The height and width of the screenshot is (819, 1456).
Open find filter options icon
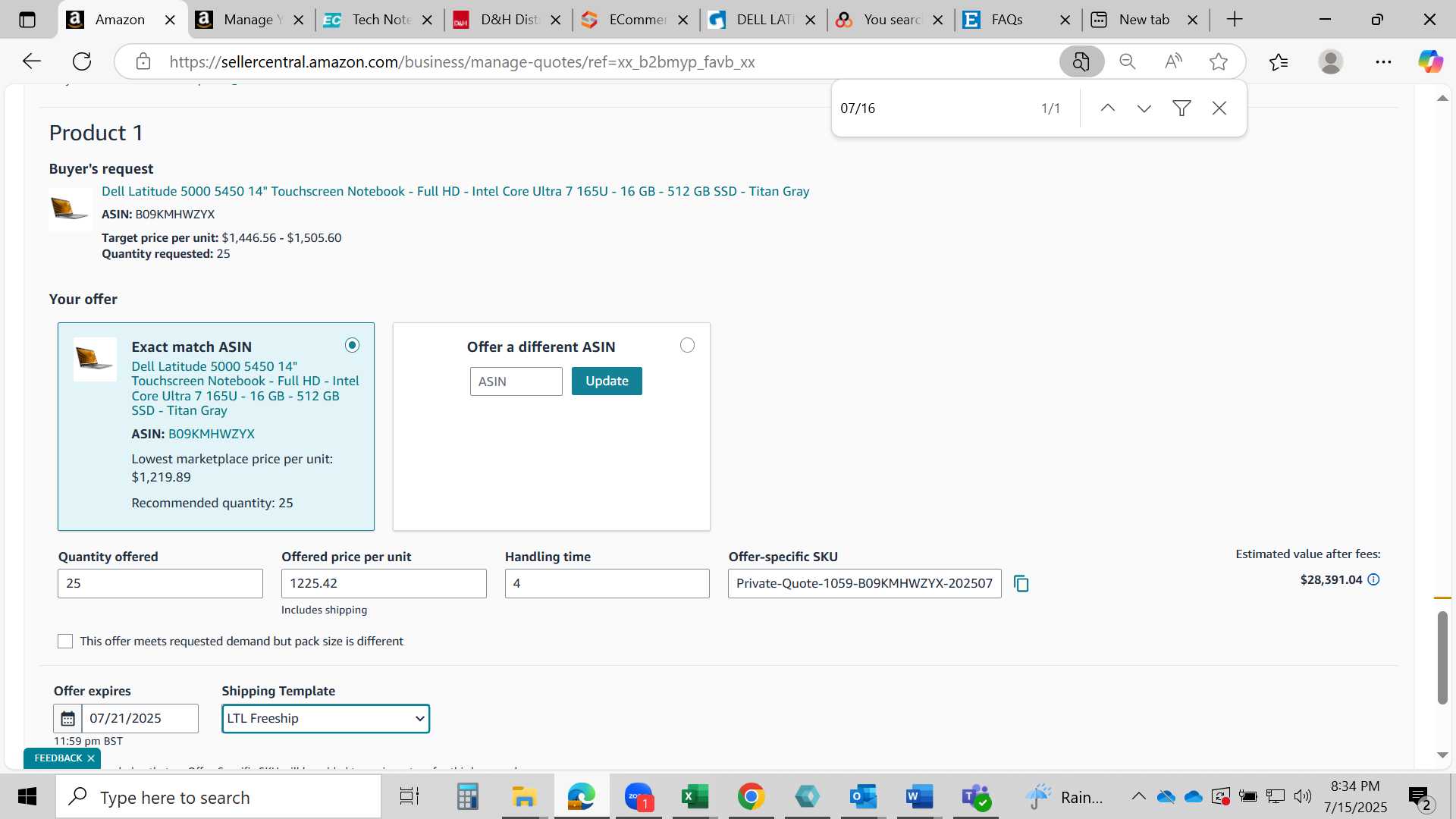tap(1181, 108)
